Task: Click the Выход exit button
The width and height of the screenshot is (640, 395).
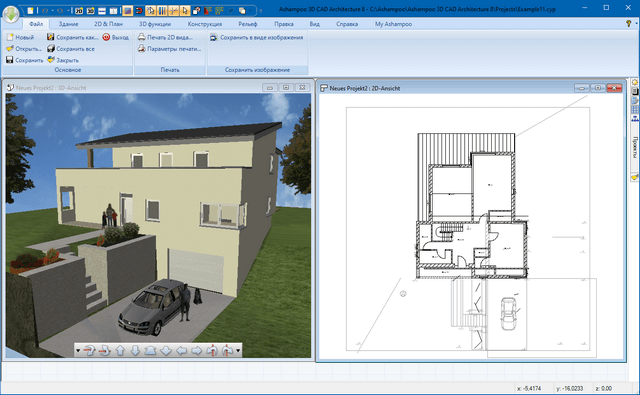Action: (116, 37)
